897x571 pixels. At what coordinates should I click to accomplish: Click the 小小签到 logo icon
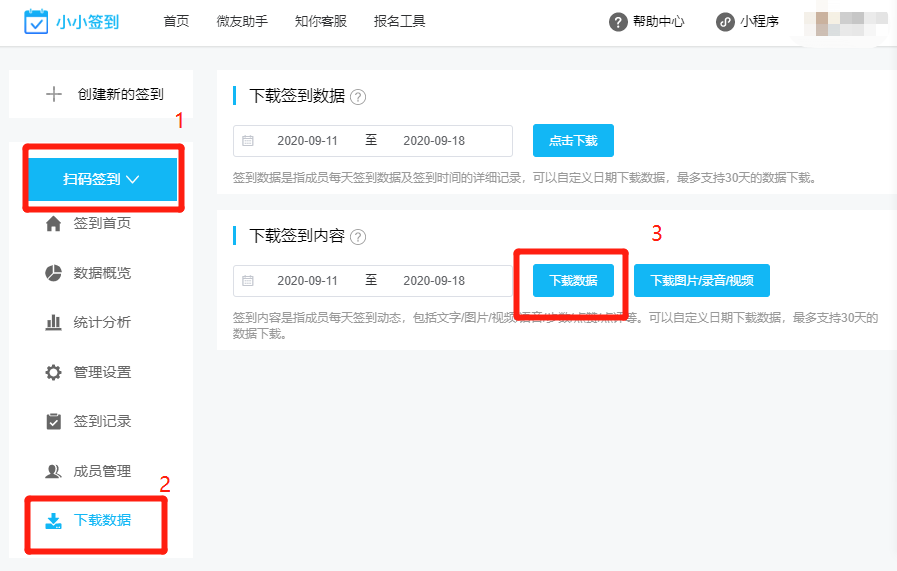coord(36,22)
